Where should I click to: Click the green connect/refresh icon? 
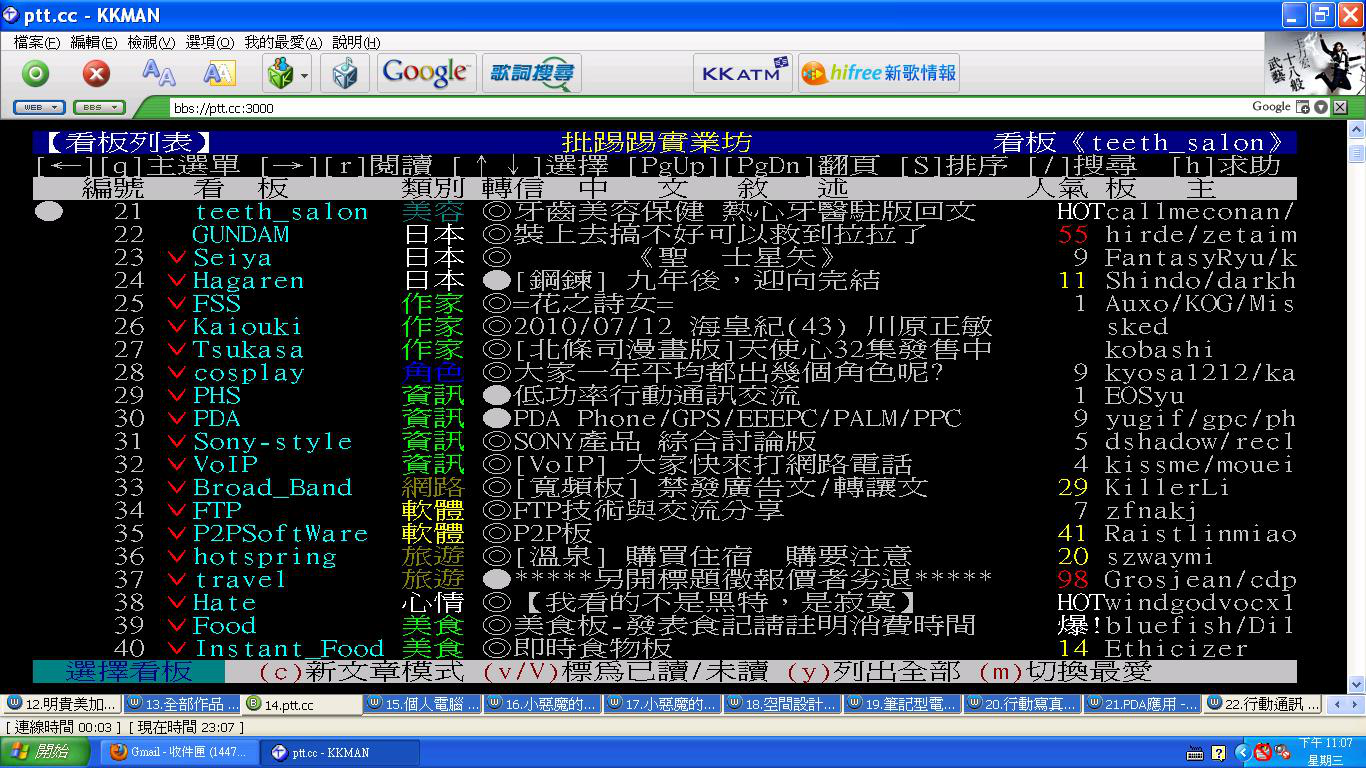(x=36, y=74)
